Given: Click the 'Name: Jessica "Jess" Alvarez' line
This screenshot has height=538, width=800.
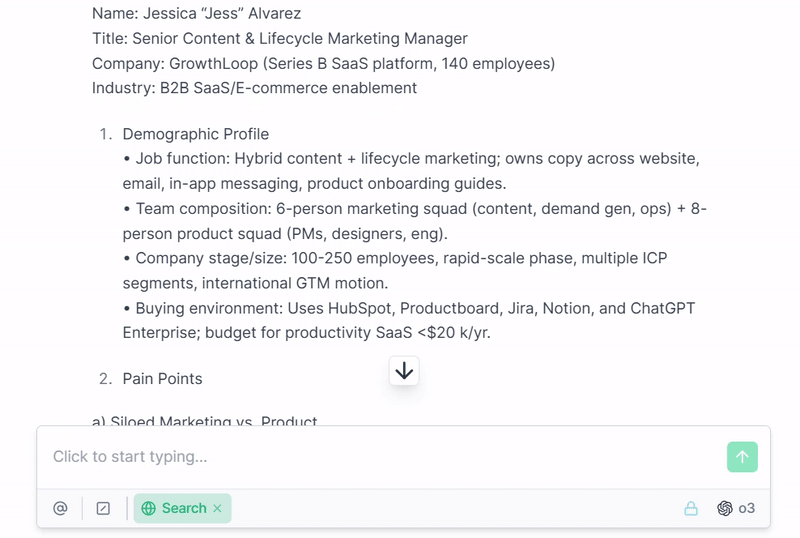Looking at the screenshot, I should coord(196,13).
